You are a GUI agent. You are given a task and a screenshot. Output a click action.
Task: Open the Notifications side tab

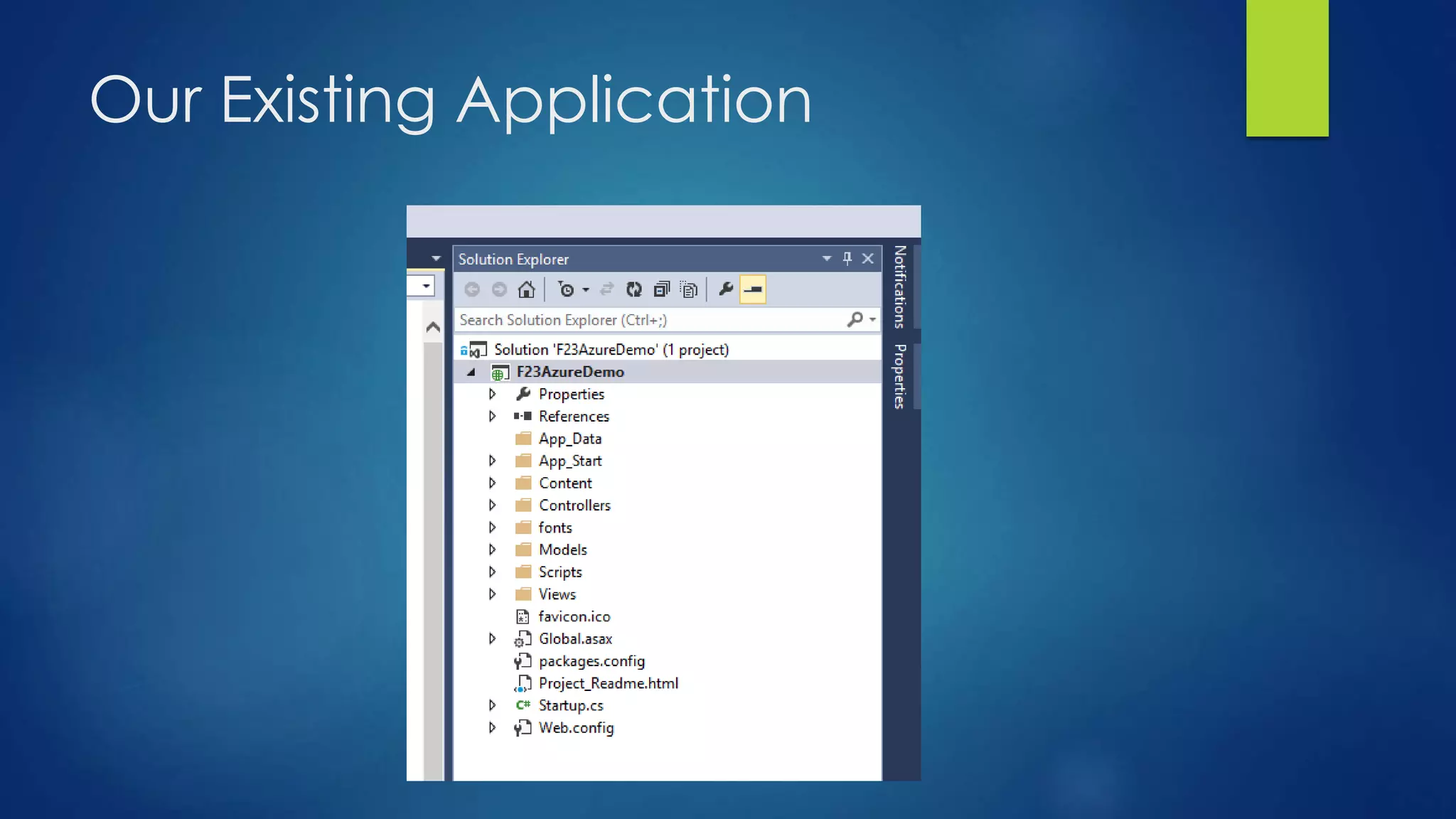click(x=900, y=287)
